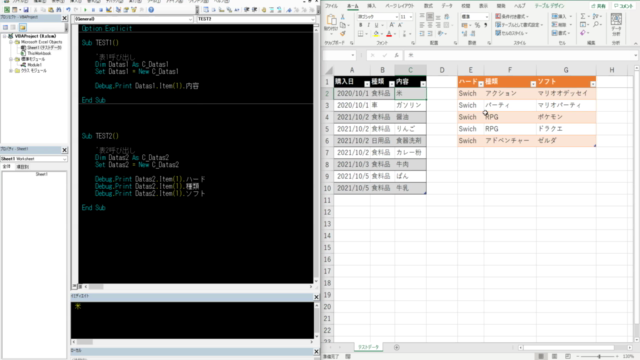The height and width of the screenshot is (360, 640).
Task: Toggle middle vertical alignment button
Action: tap(430, 17)
